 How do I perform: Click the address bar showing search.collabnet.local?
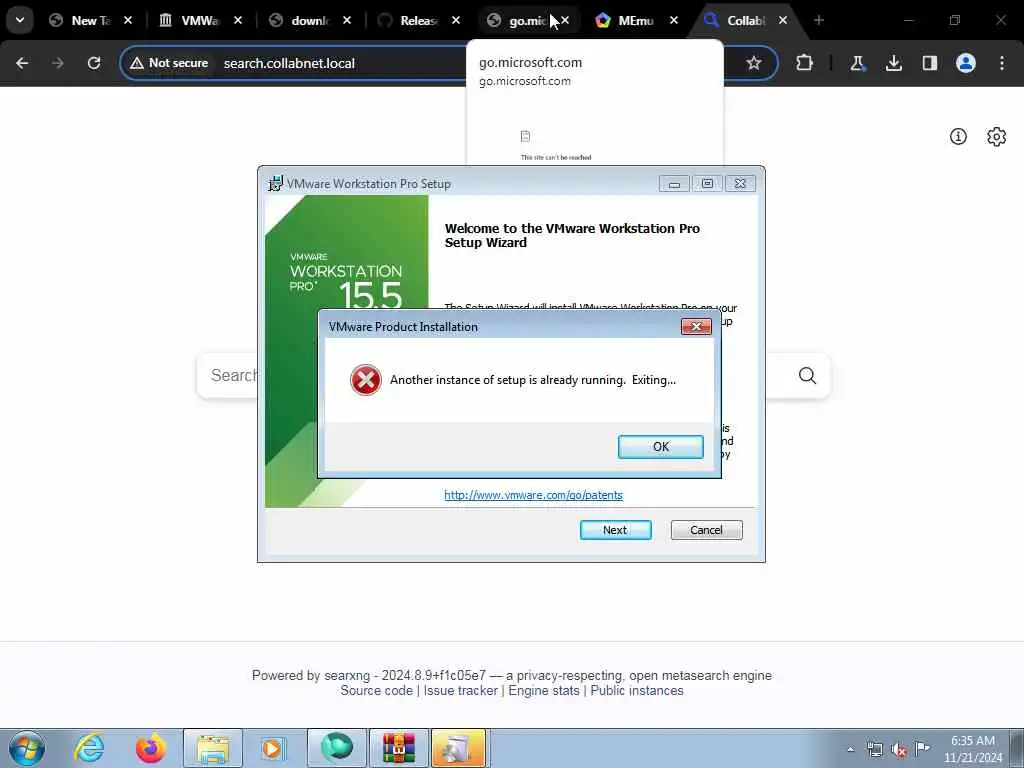[289, 63]
